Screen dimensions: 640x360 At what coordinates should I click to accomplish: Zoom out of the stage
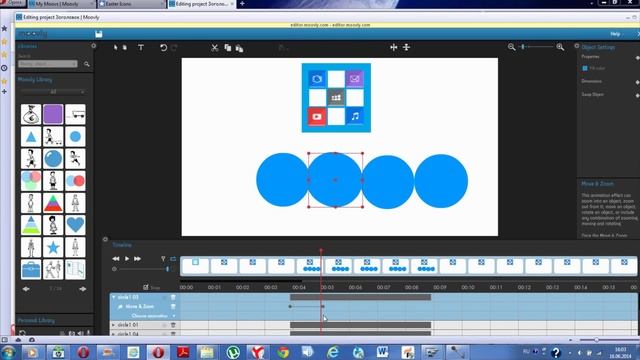511,47
